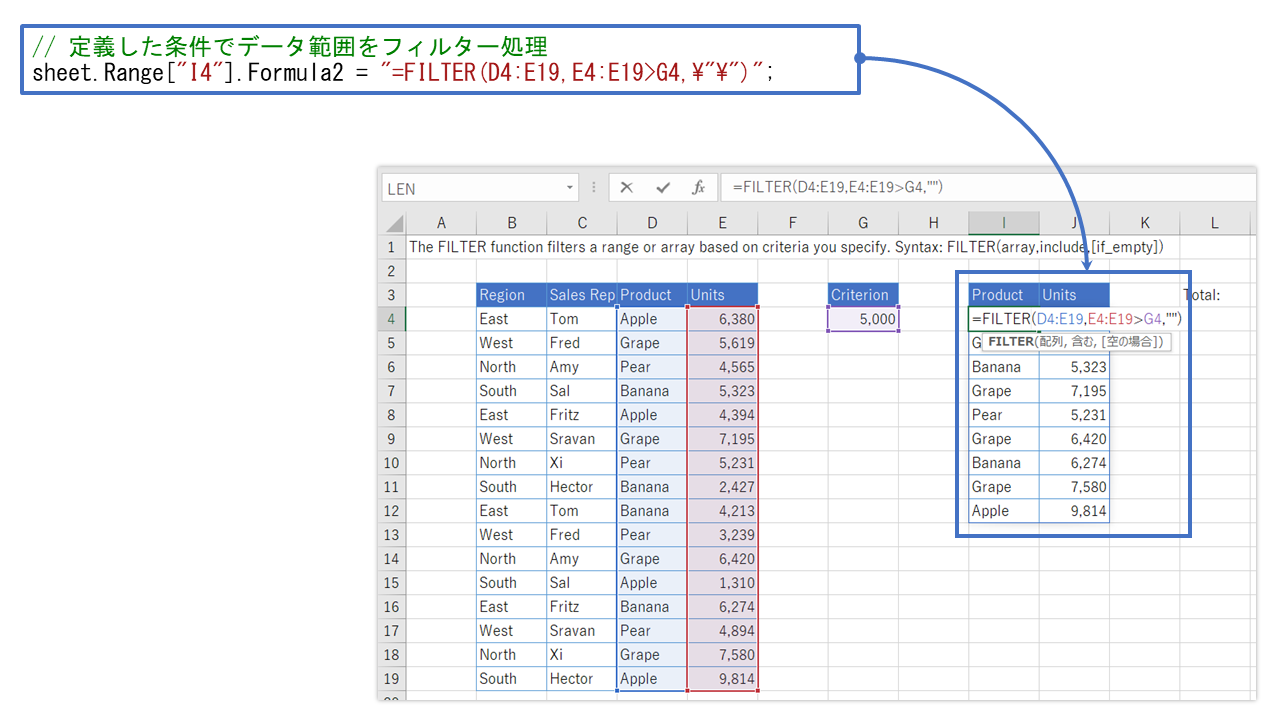Select column L header
1280x720 pixels.
tap(1215, 223)
